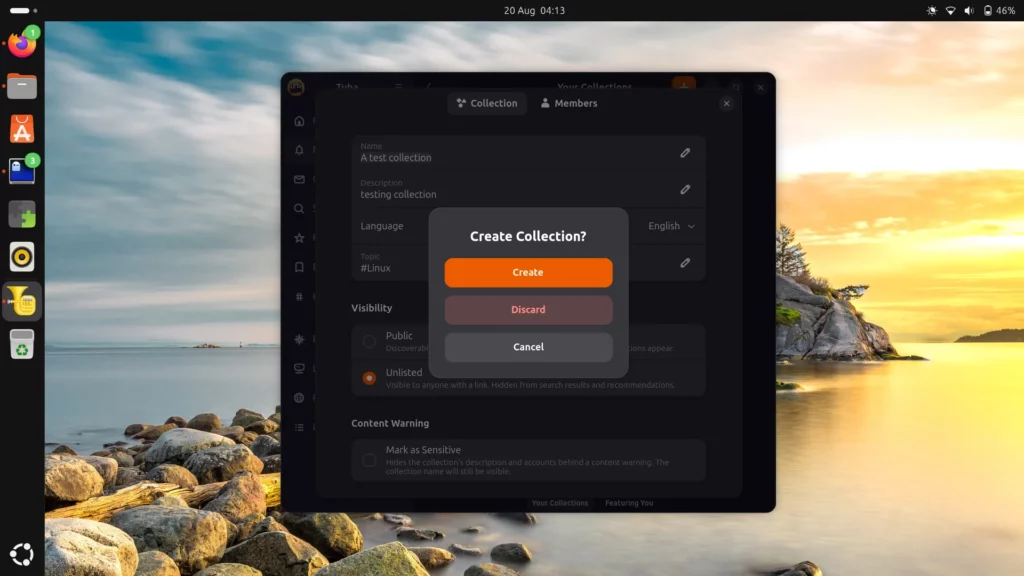The height and width of the screenshot is (576, 1024).
Task: Cancel the Create Collection prompt
Action: 528,347
